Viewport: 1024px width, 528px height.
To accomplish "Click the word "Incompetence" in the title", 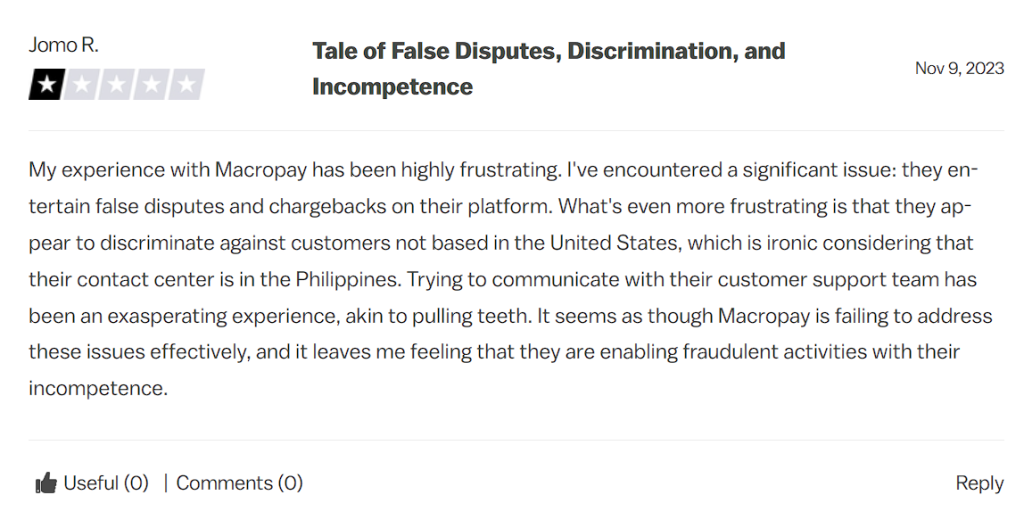I will pyautogui.click(x=392, y=86).
